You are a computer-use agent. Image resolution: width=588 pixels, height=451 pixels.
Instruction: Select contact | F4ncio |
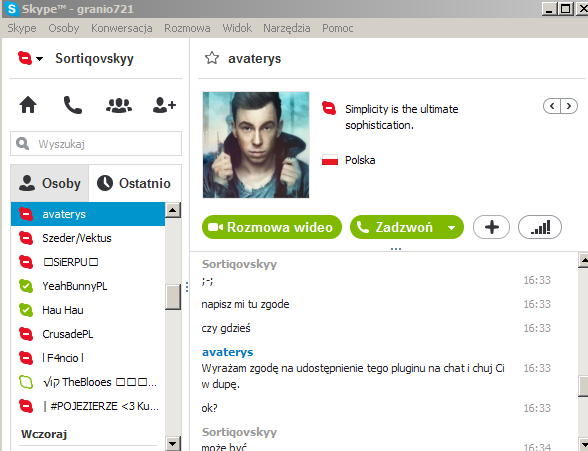click(x=88, y=358)
